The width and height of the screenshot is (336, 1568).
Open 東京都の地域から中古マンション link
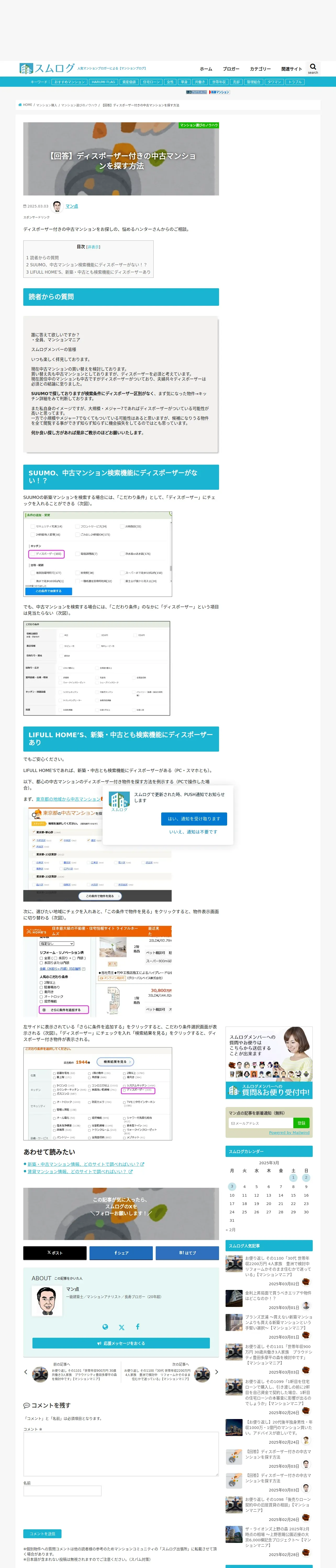(x=68, y=799)
